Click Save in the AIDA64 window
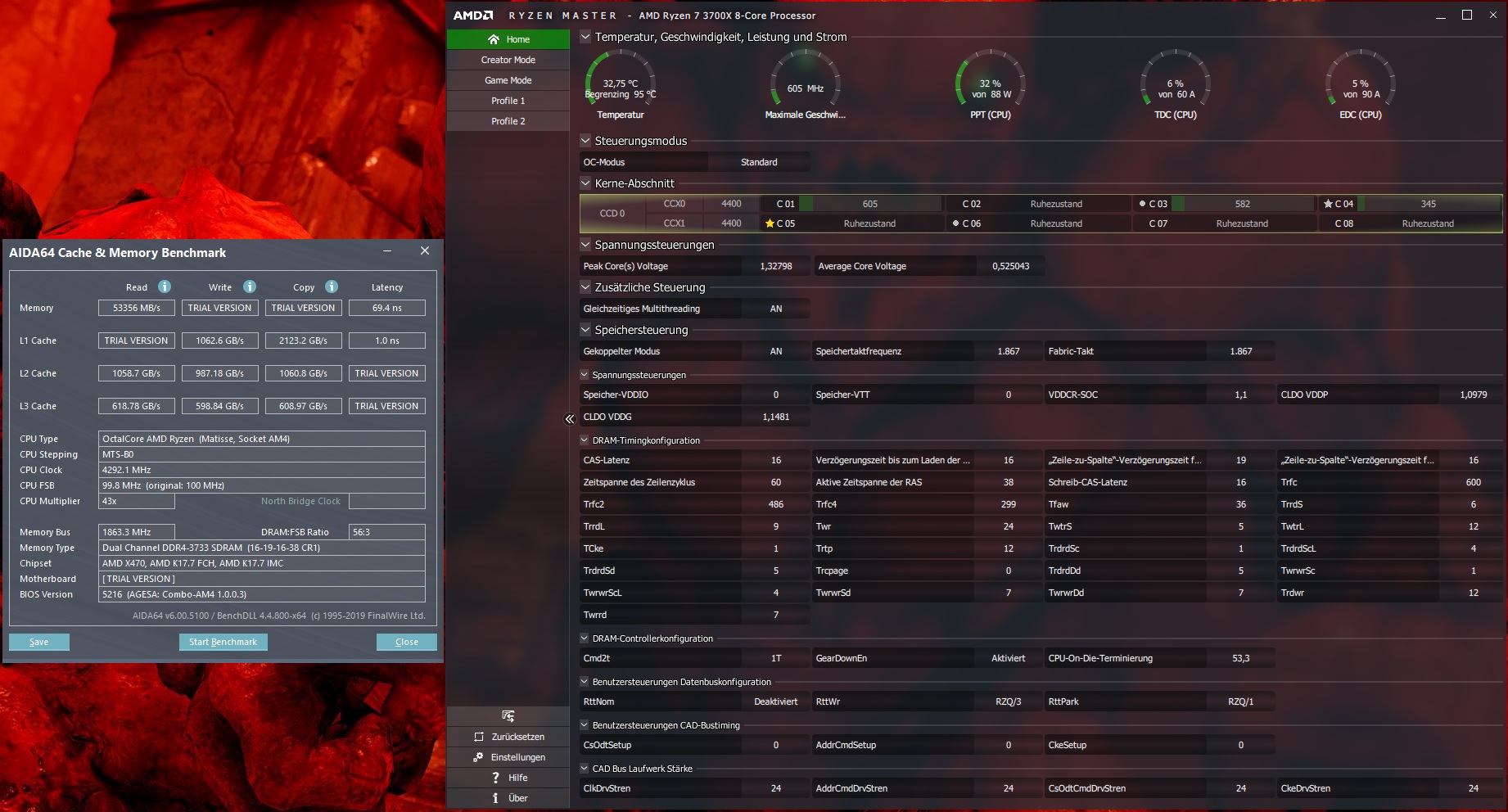This screenshot has height=812, width=1508. 39,642
